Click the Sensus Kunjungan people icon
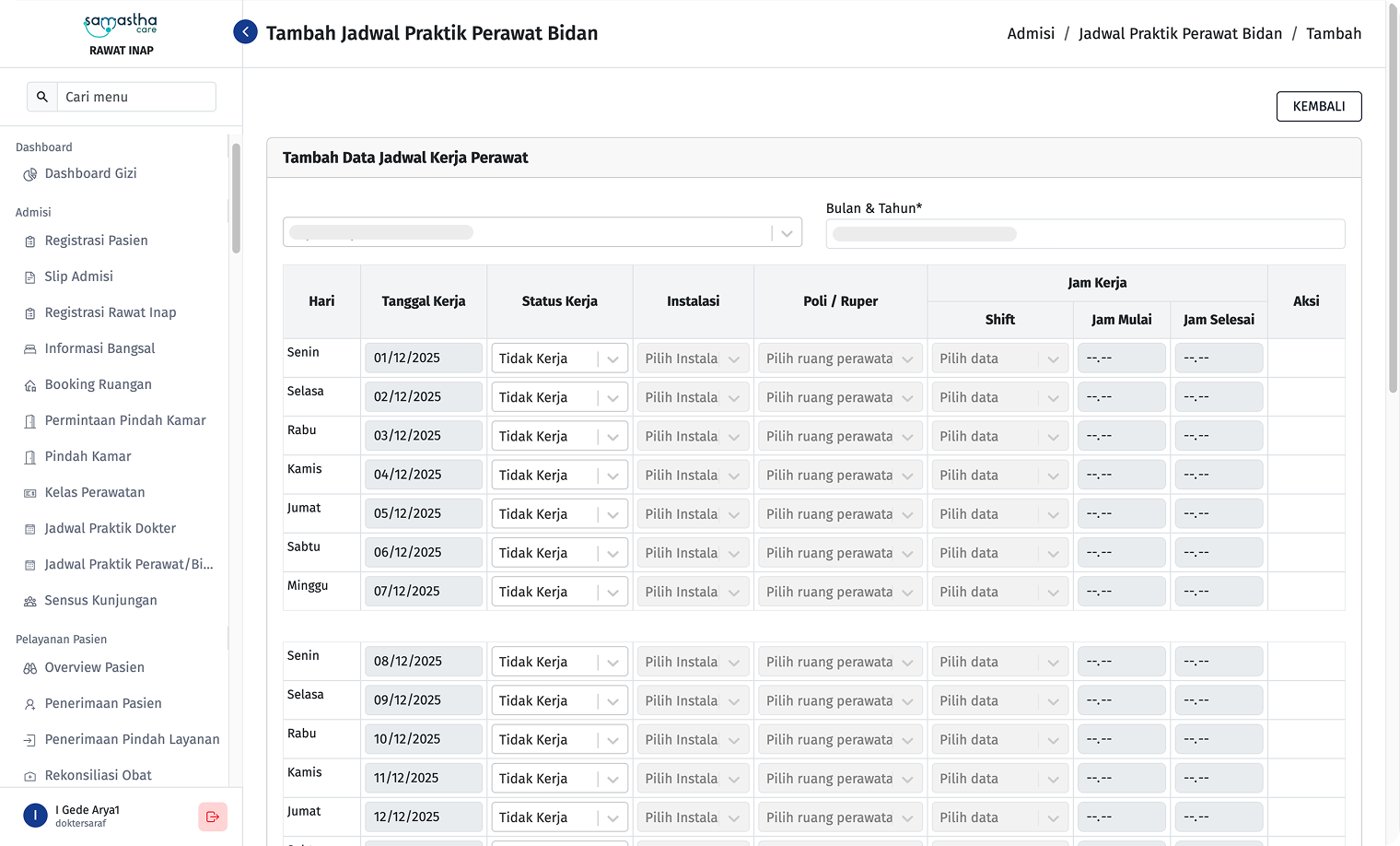 (x=30, y=601)
